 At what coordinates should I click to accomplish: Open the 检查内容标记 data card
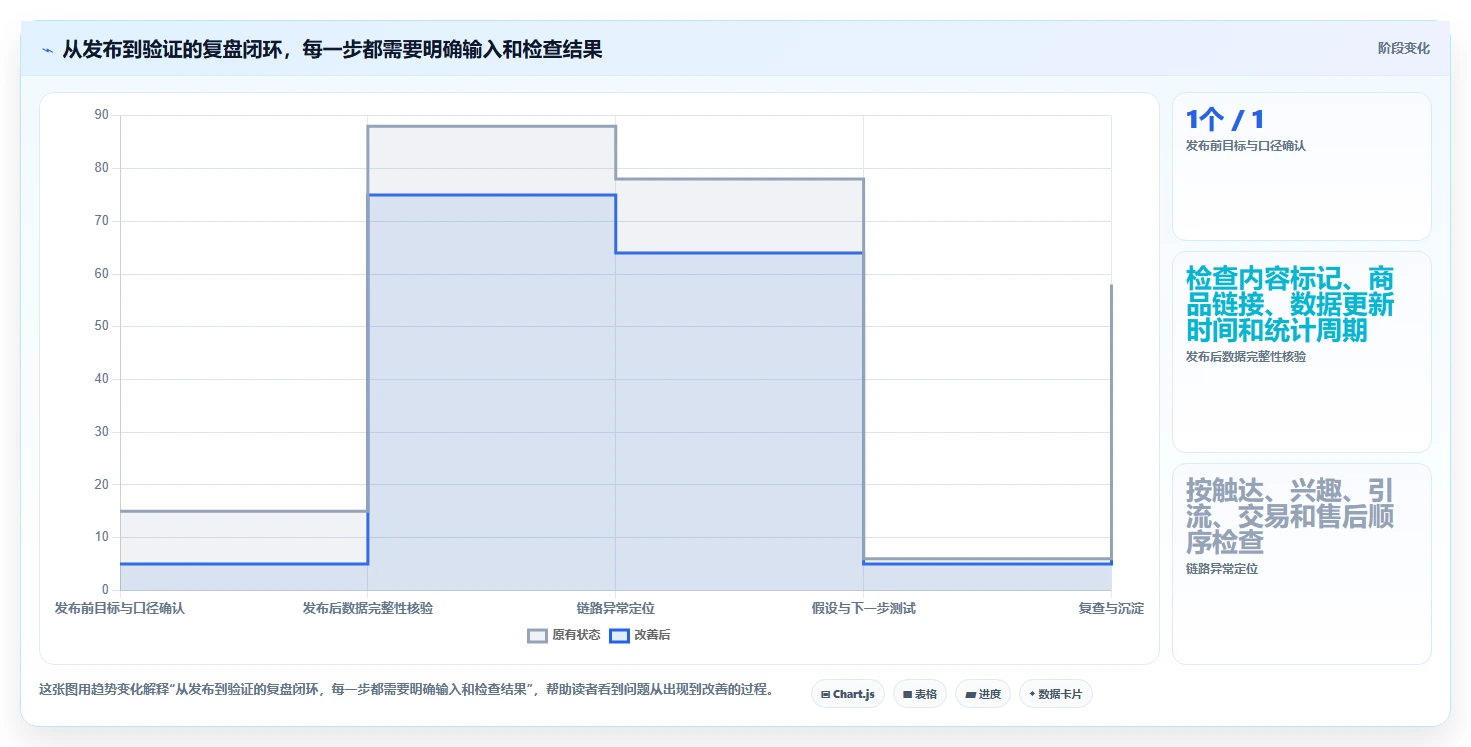[1301, 352]
